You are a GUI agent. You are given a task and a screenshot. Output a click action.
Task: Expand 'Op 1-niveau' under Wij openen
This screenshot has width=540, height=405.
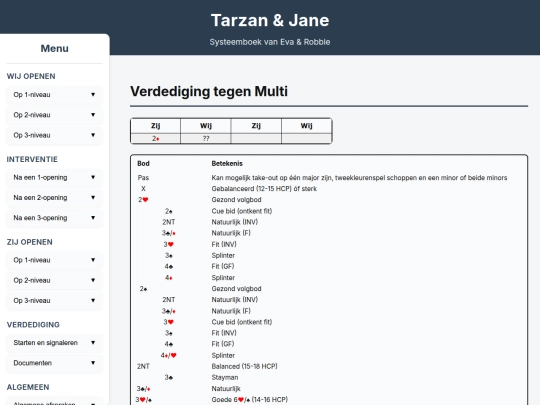[x=54, y=95]
